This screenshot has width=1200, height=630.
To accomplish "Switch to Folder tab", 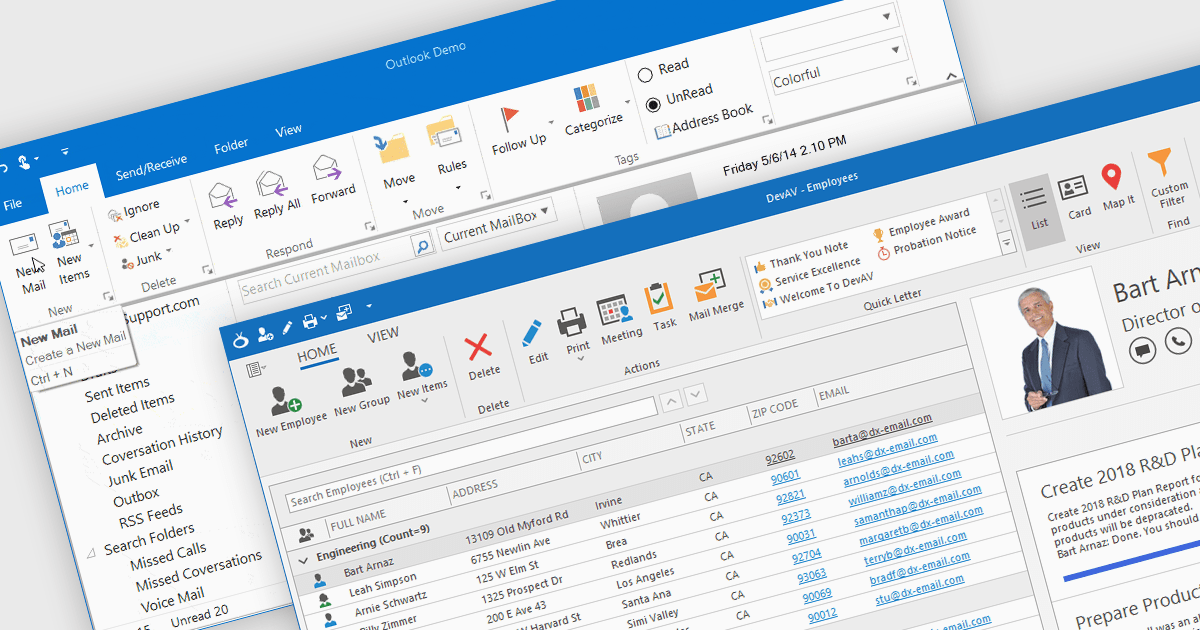I will click(x=231, y=147).
